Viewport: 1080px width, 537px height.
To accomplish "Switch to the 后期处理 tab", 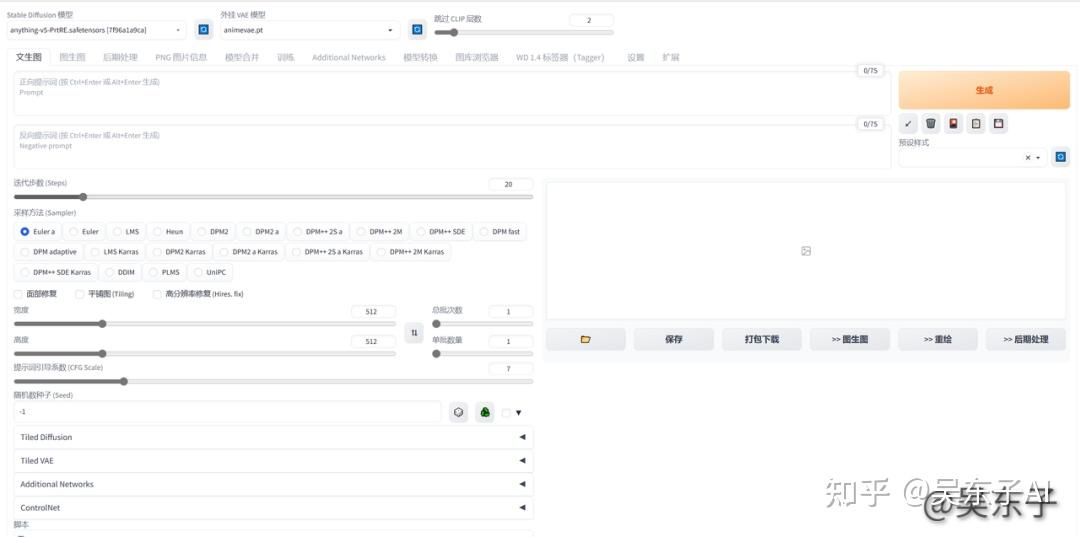I will coord(121,57).
